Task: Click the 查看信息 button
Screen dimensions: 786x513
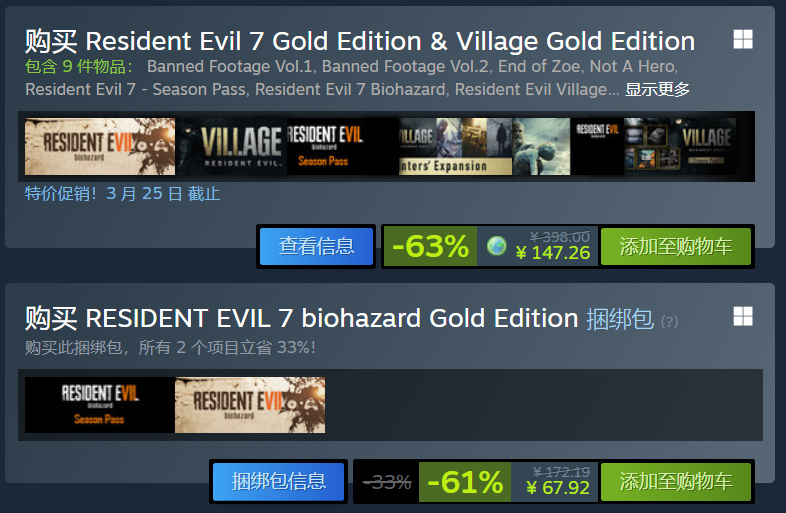Action: tap(316, 246)
